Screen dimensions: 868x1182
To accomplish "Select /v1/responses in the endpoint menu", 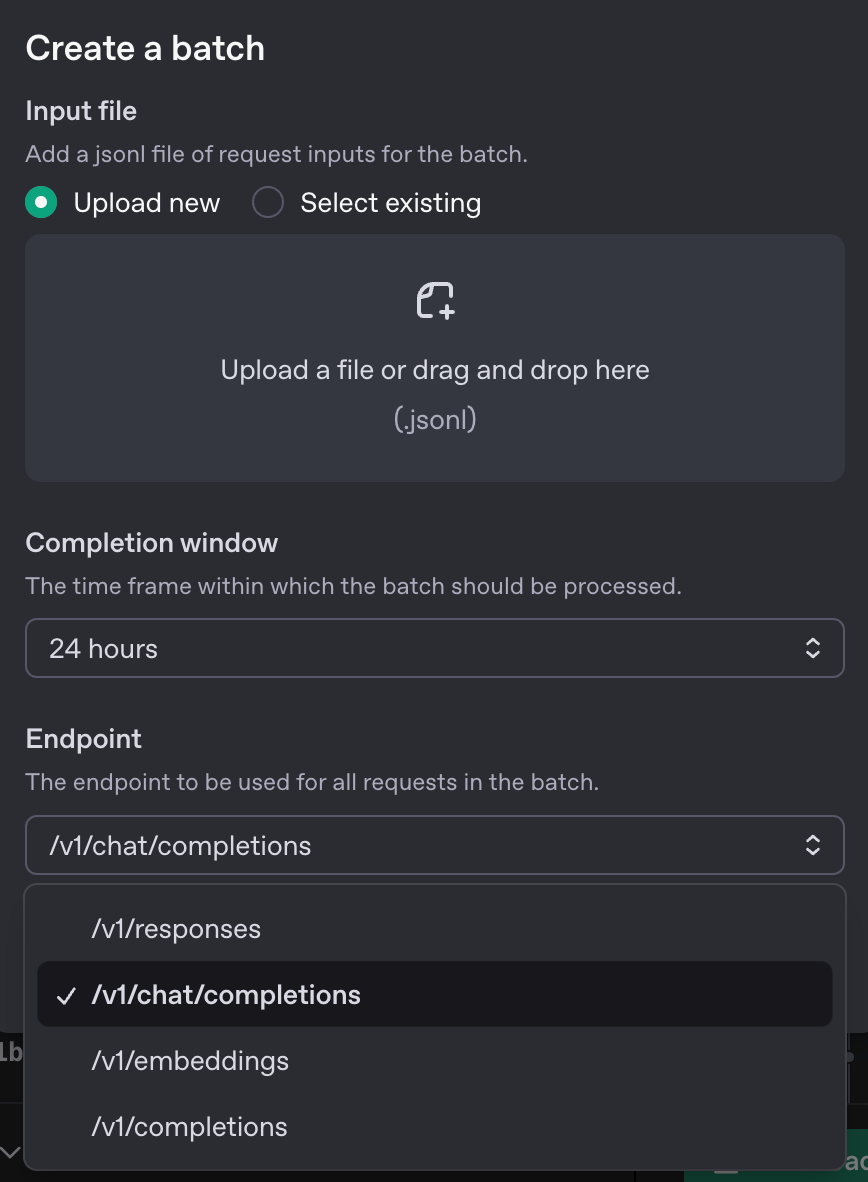I will point(176,929).
